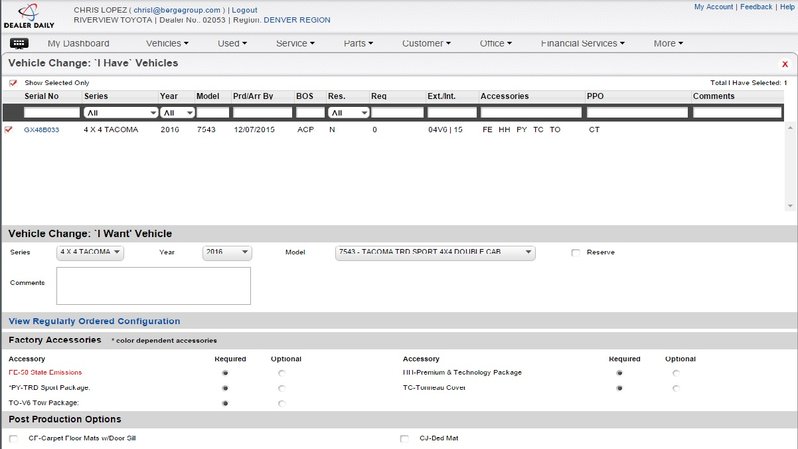This screenshot has height=449, width=798.
Task: Click the Logout link
Action: click(x=244, y=10)
